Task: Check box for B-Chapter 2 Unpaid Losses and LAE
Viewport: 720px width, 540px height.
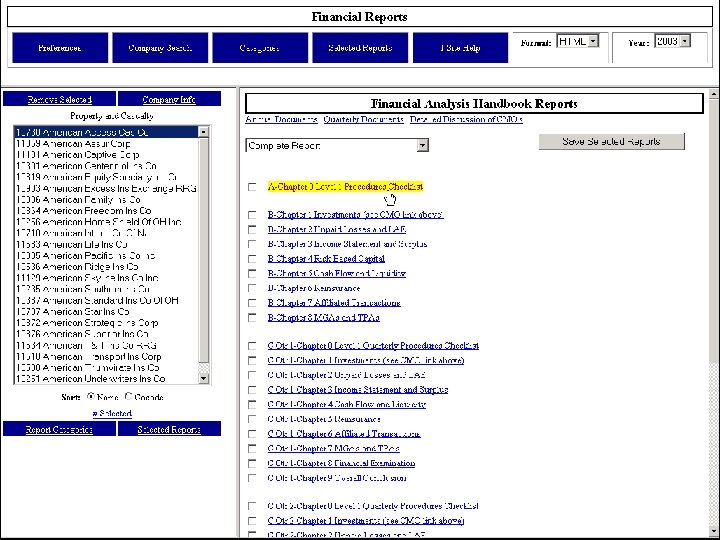Action: tap(252, 230)
